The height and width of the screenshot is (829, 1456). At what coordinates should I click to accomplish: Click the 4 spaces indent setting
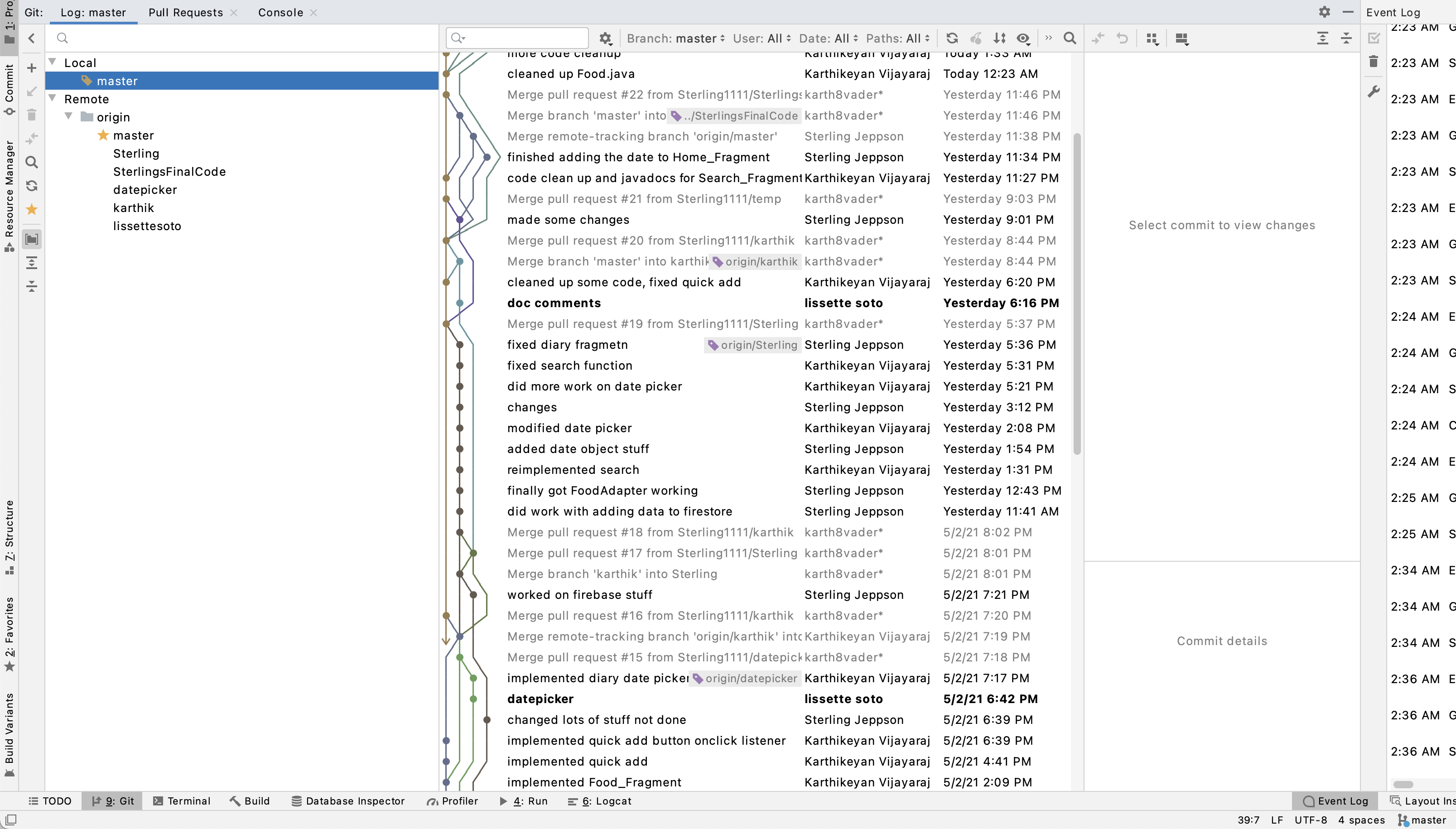[x=1361, y=820]
